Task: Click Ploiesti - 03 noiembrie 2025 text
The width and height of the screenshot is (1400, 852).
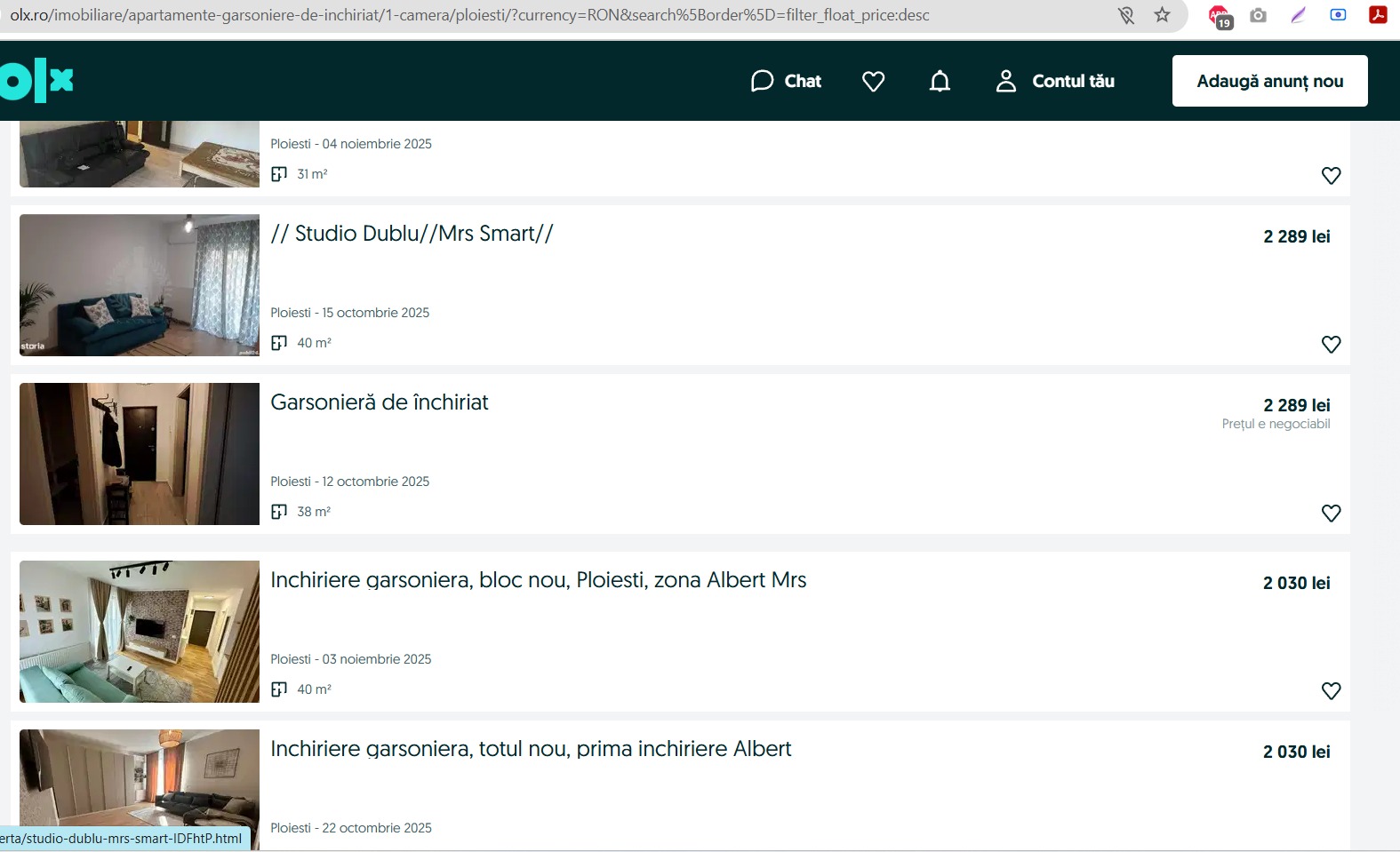Action: click(x=351, y=659)
